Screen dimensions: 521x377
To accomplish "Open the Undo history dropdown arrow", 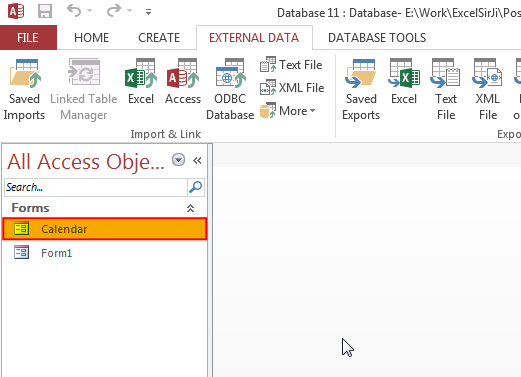I will (89, 11).
